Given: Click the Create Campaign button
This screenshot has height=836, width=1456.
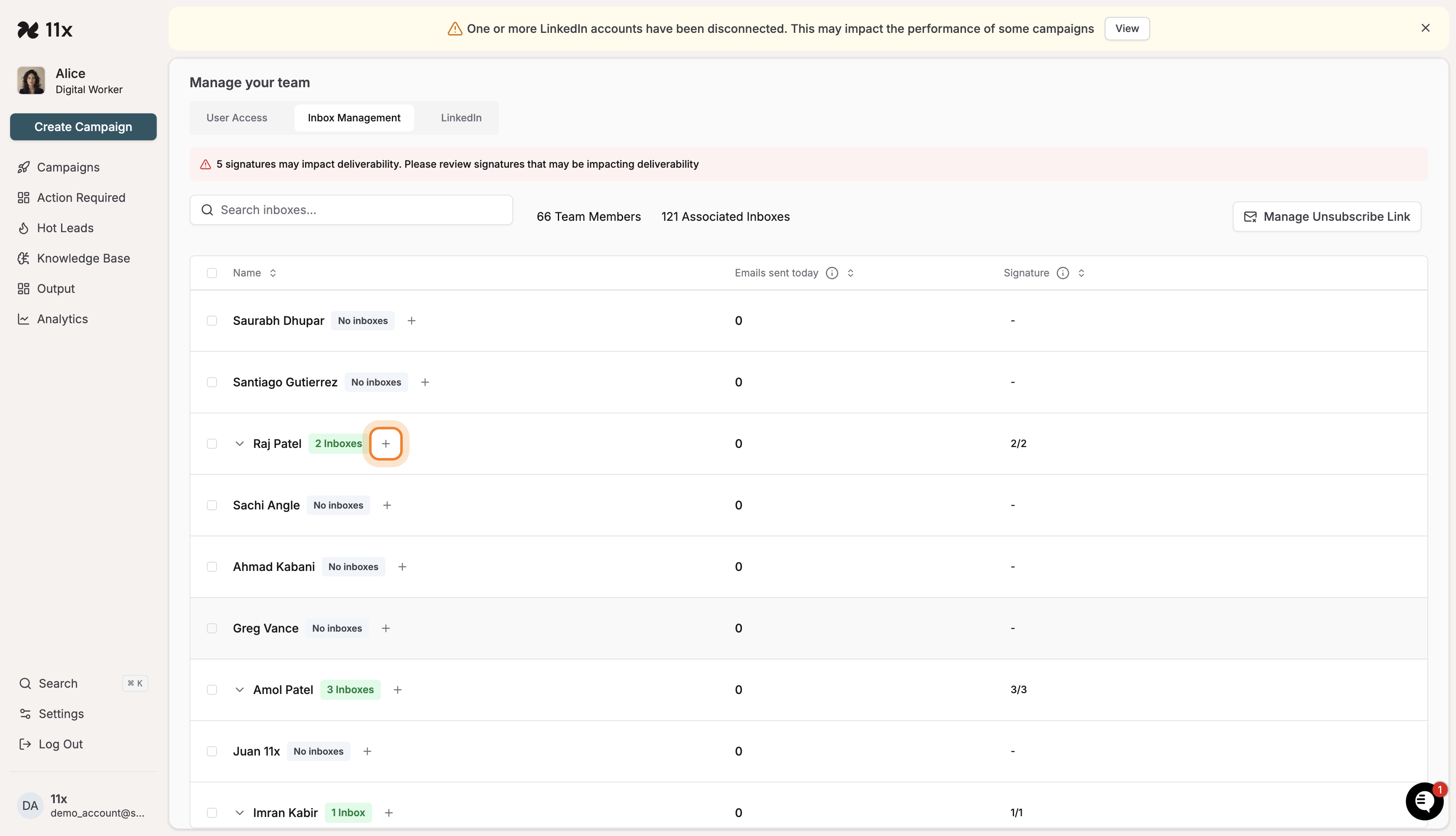Looking at the screenshot, I should pos(83,126).
